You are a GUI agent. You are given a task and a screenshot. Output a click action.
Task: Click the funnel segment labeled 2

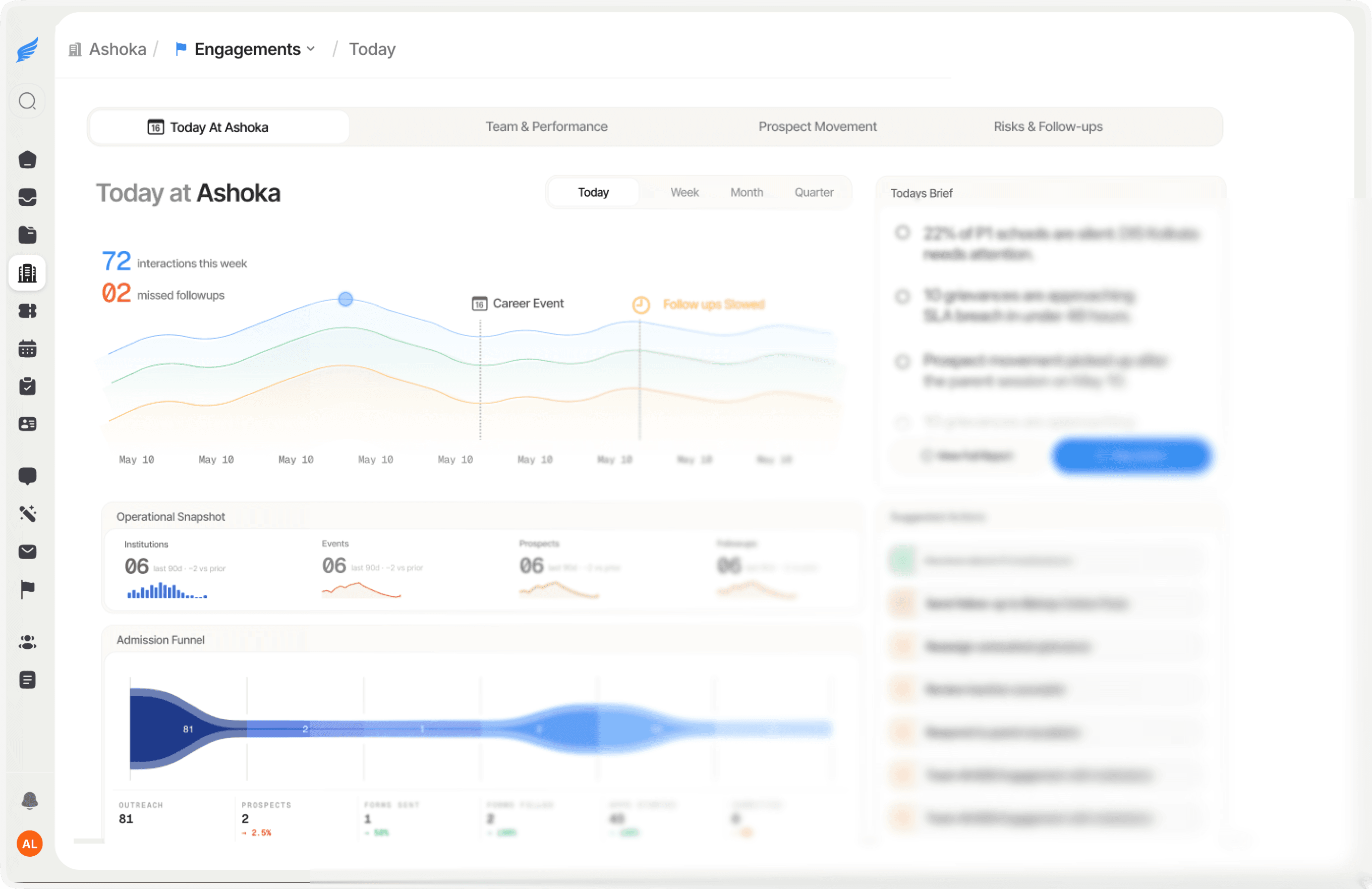tap(305, 729)
